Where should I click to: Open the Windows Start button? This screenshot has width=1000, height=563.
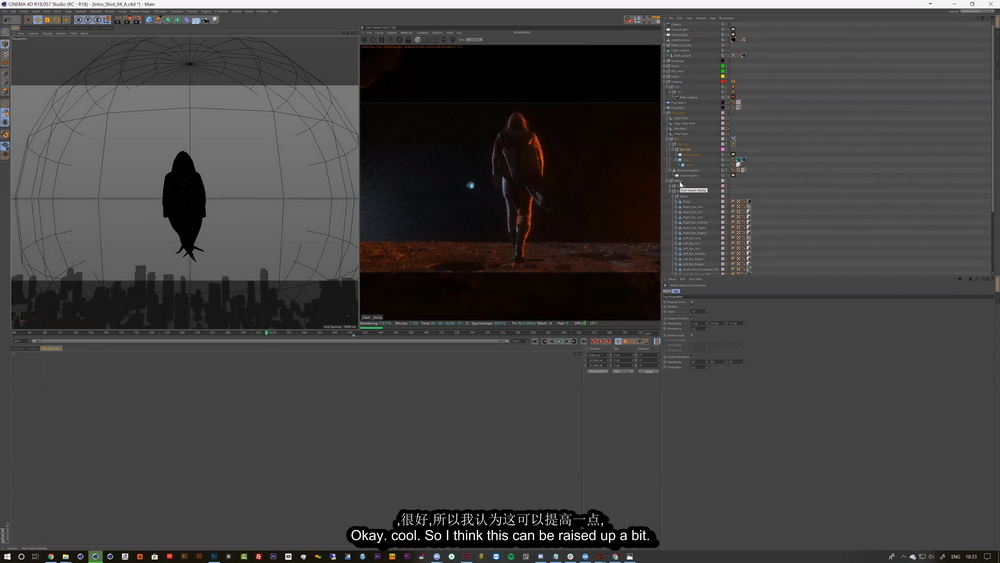pyautogui.click(x=6, y=556)
